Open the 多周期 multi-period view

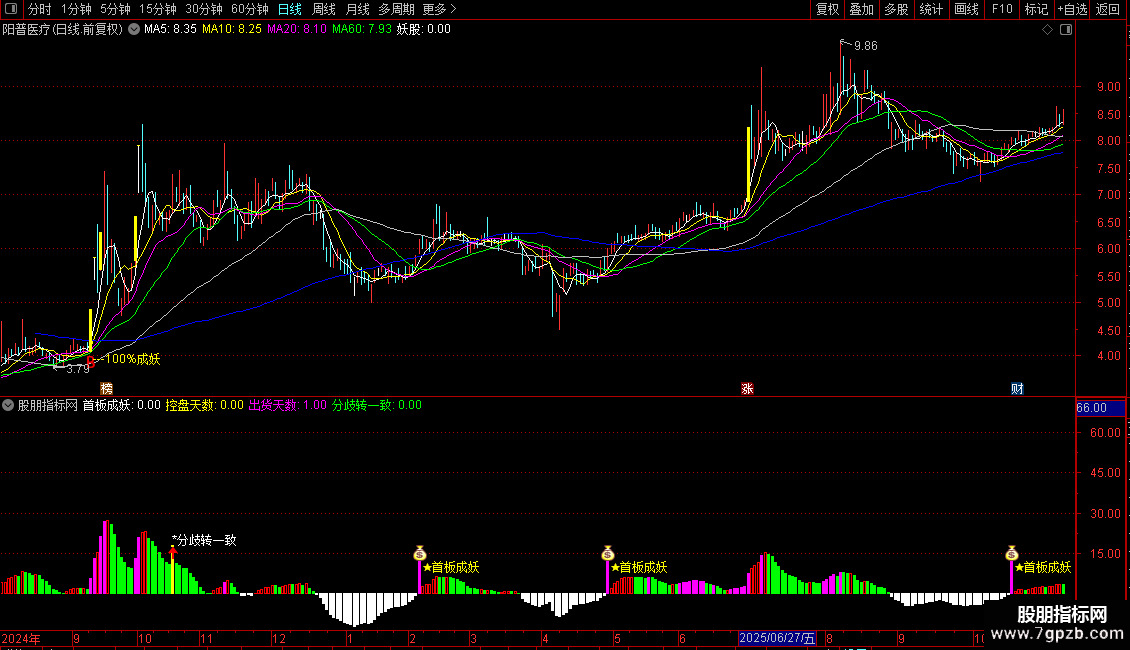click(x=396, y=9)
